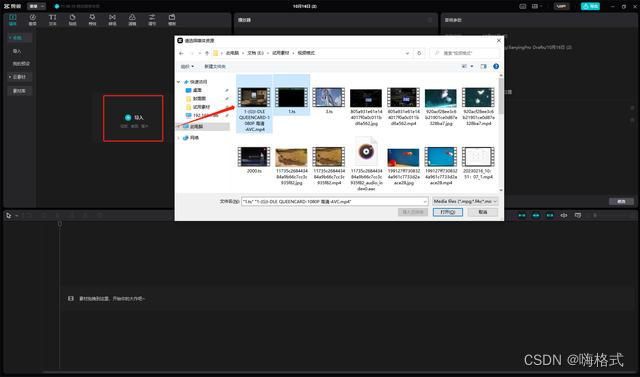Click the Cancel button in the dialog
Viewport: 640px width, 377px height.
pyautogui.click(x=483, y=212)
